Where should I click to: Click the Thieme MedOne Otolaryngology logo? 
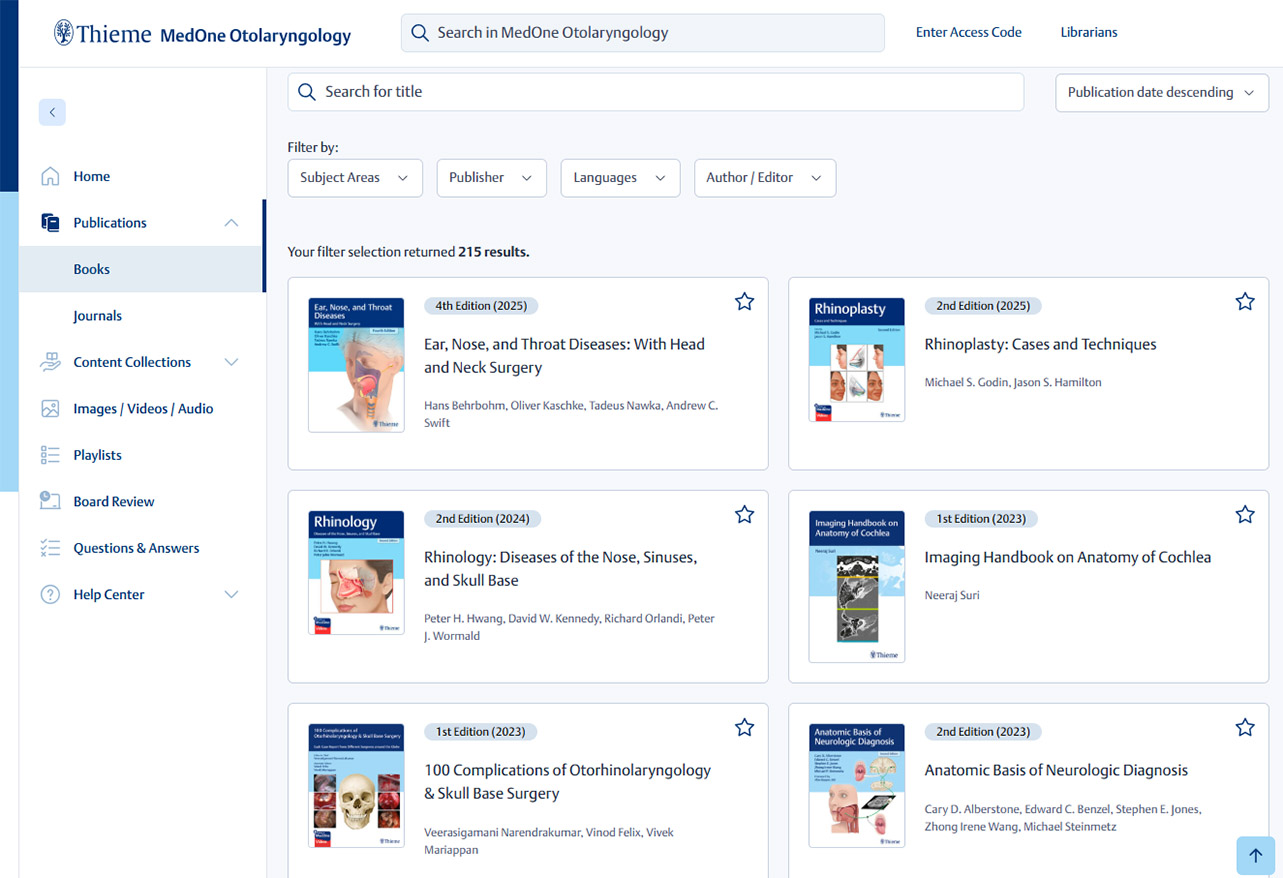203,34
